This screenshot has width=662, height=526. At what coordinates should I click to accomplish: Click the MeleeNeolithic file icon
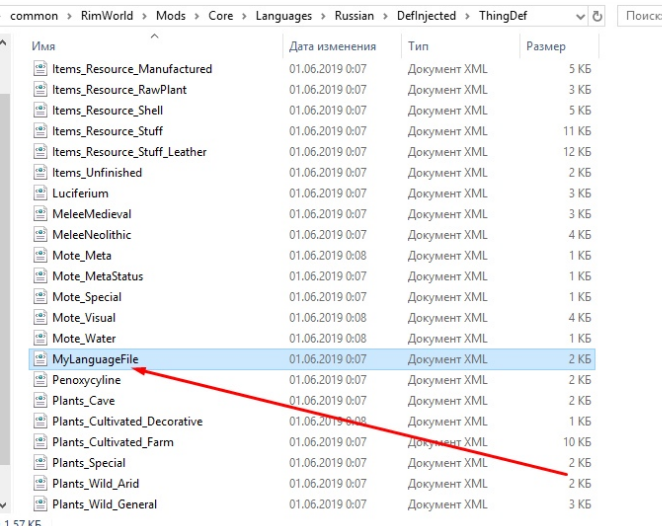pos(40,234)
